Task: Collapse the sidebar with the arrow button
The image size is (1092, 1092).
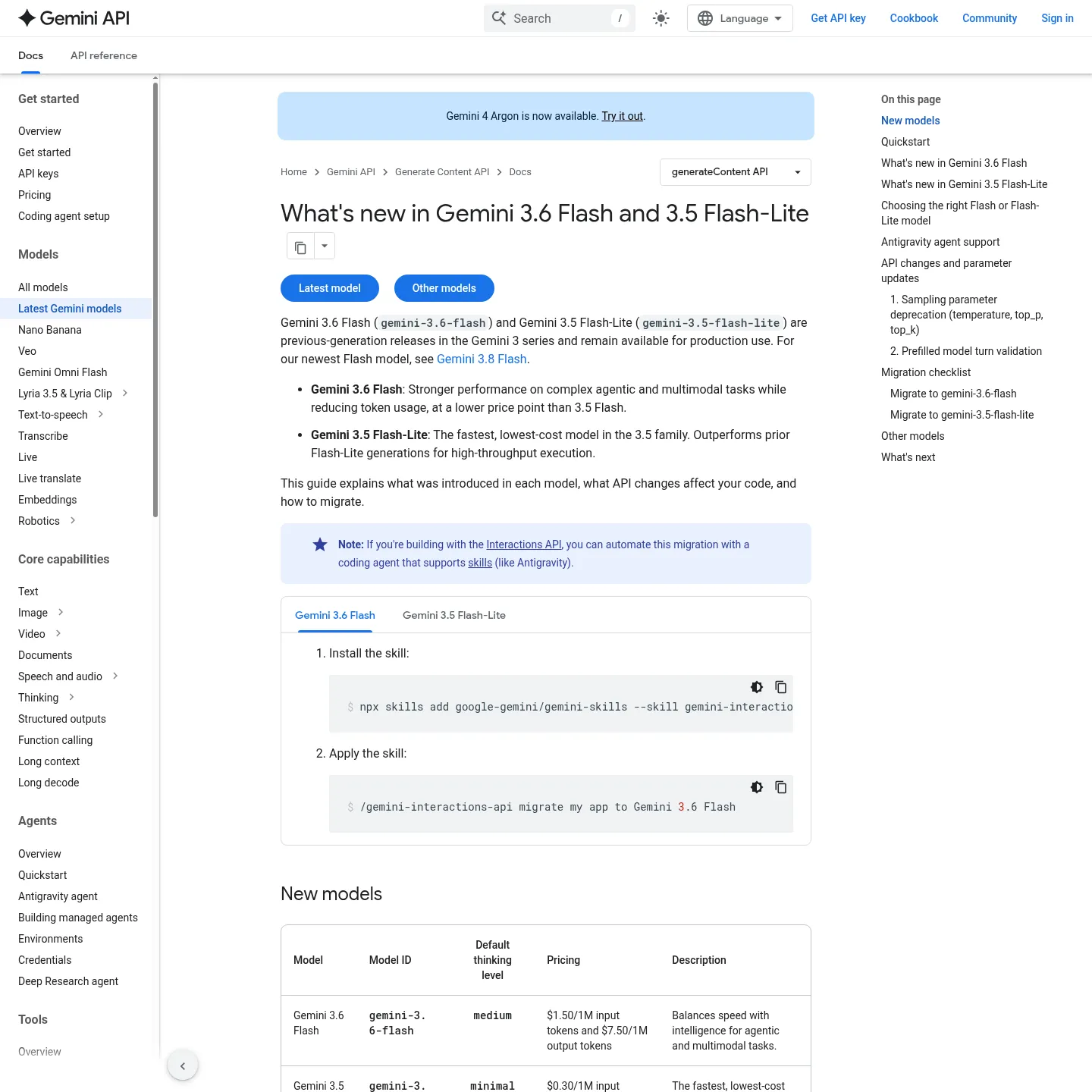Action: [x=183, y=1065]
